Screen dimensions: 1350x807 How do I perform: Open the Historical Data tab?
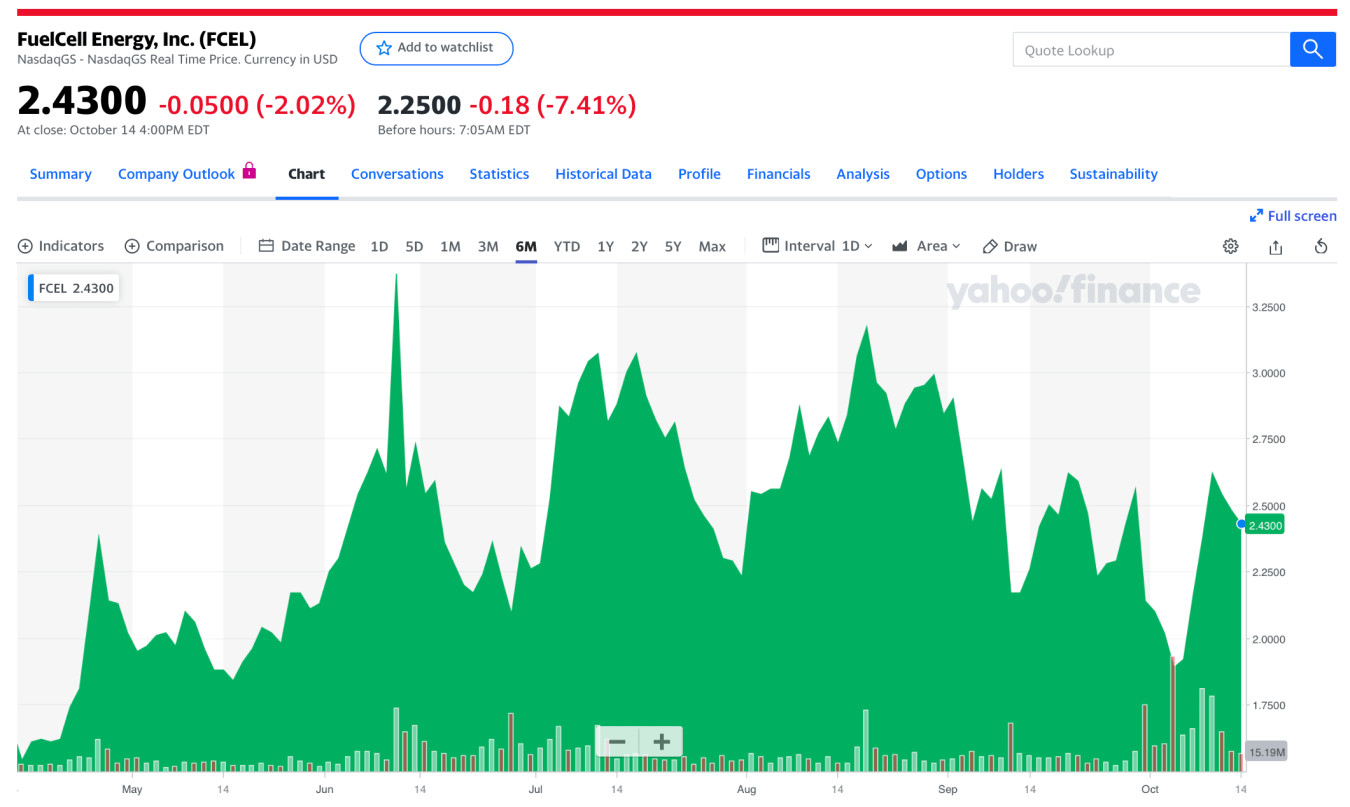tap(603, 174)
